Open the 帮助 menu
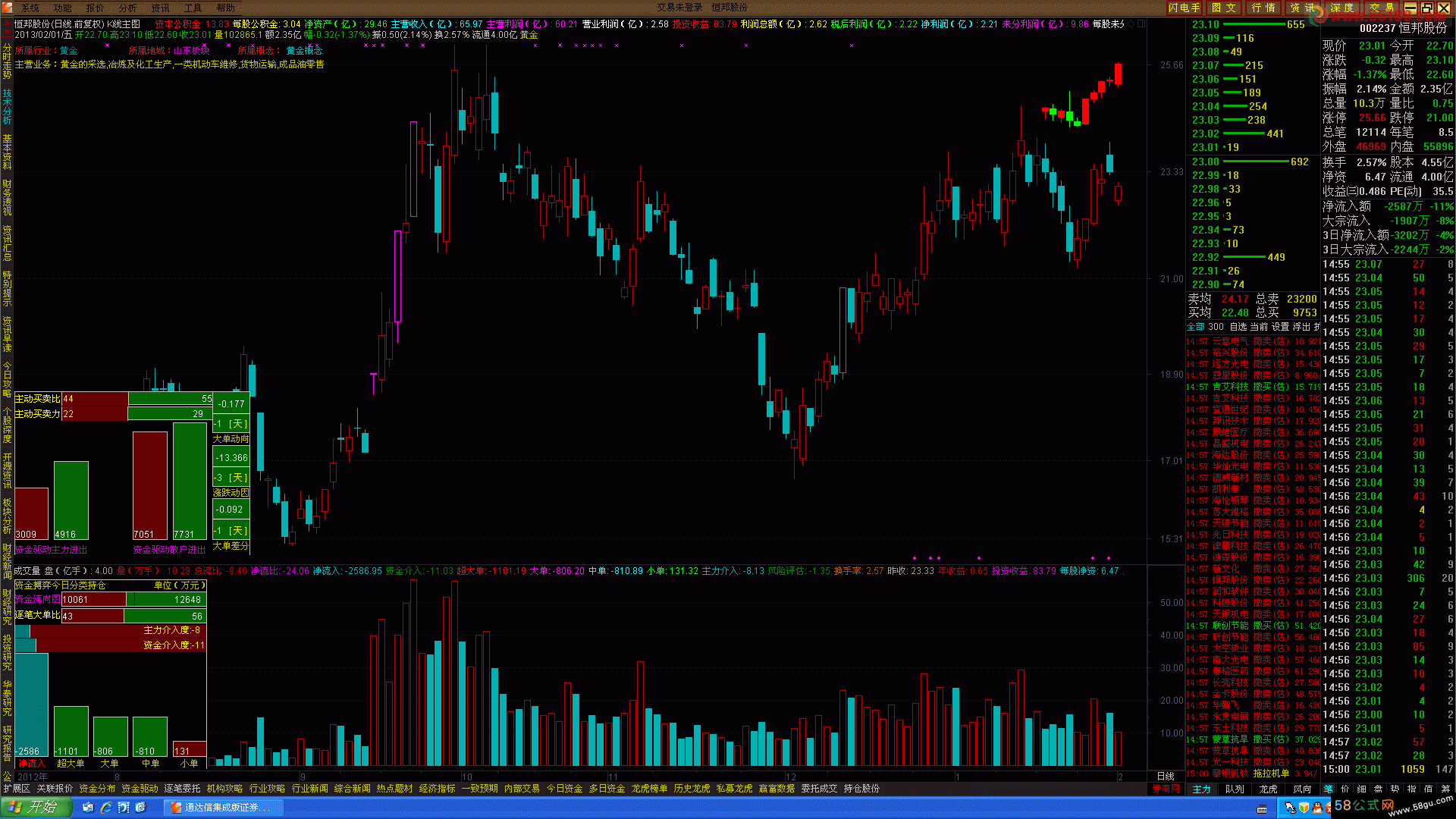Viewport: 1456px width, 819px height. point(225,8)
